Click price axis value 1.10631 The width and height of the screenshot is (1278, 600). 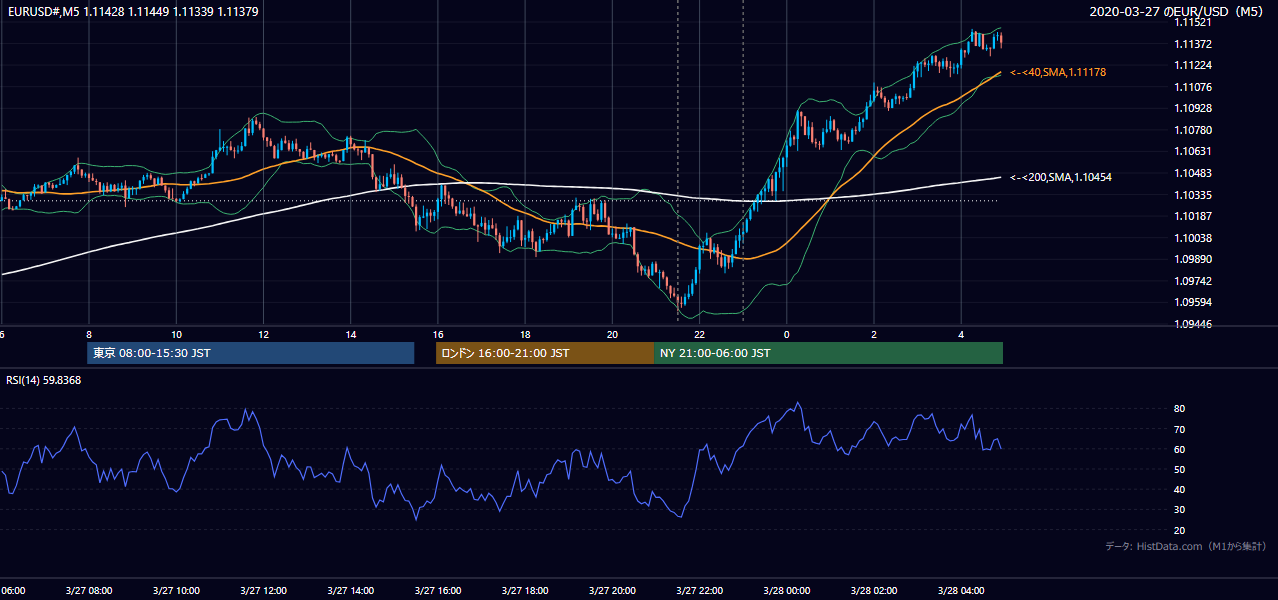click(x=1192, y=151)
